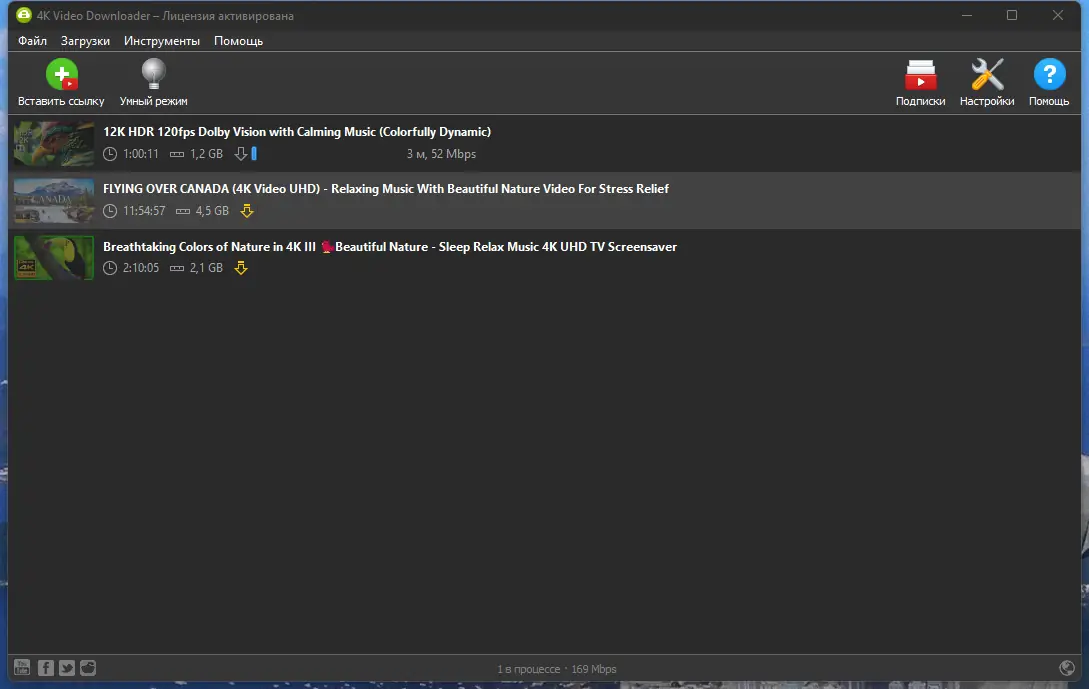Click the file size 1,2 GB
This screenshot has width=1089, height=689.
click(x=206, y=154)
